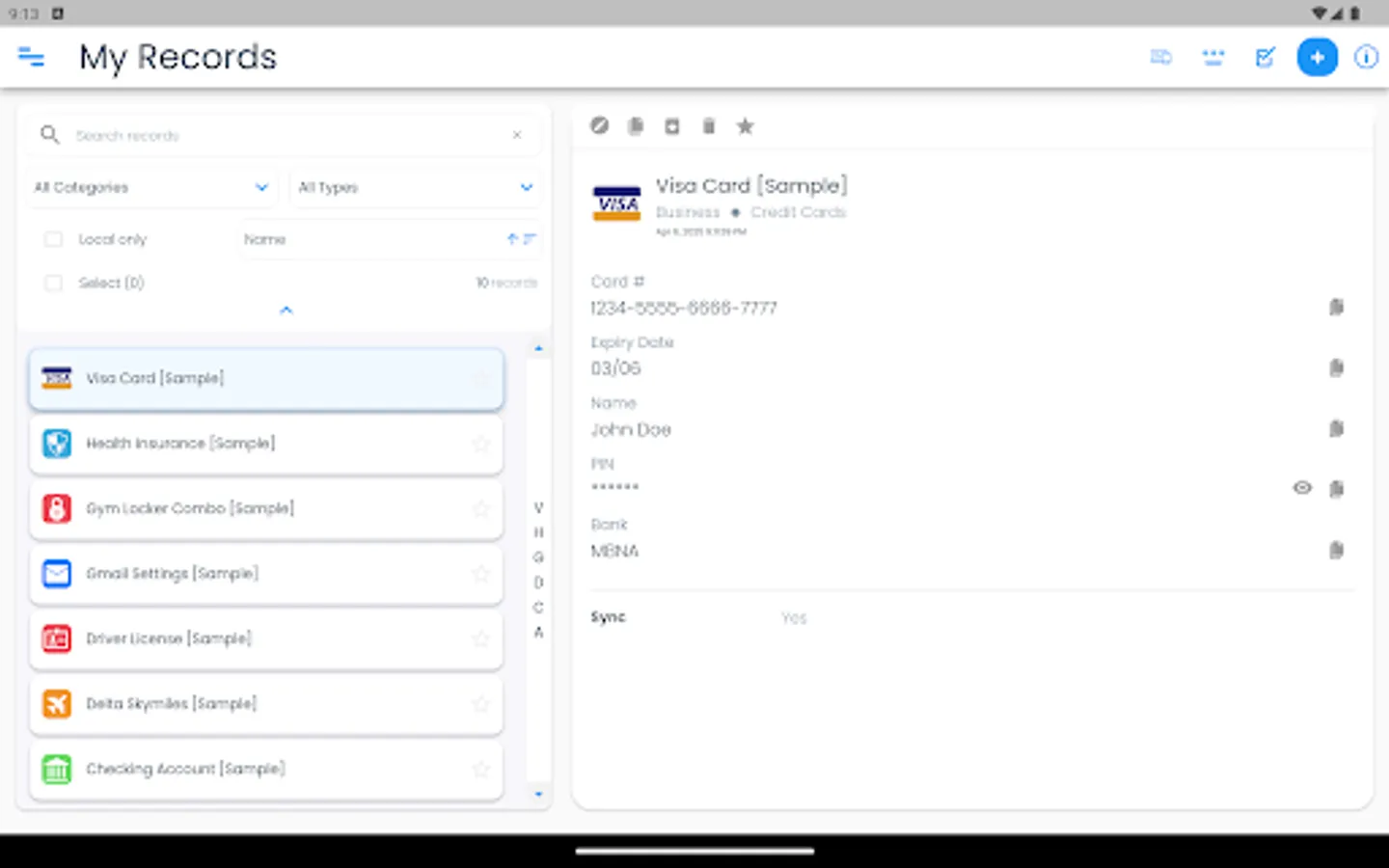
Task: Enable the Local only checkbox
Action: pos(53,238)
